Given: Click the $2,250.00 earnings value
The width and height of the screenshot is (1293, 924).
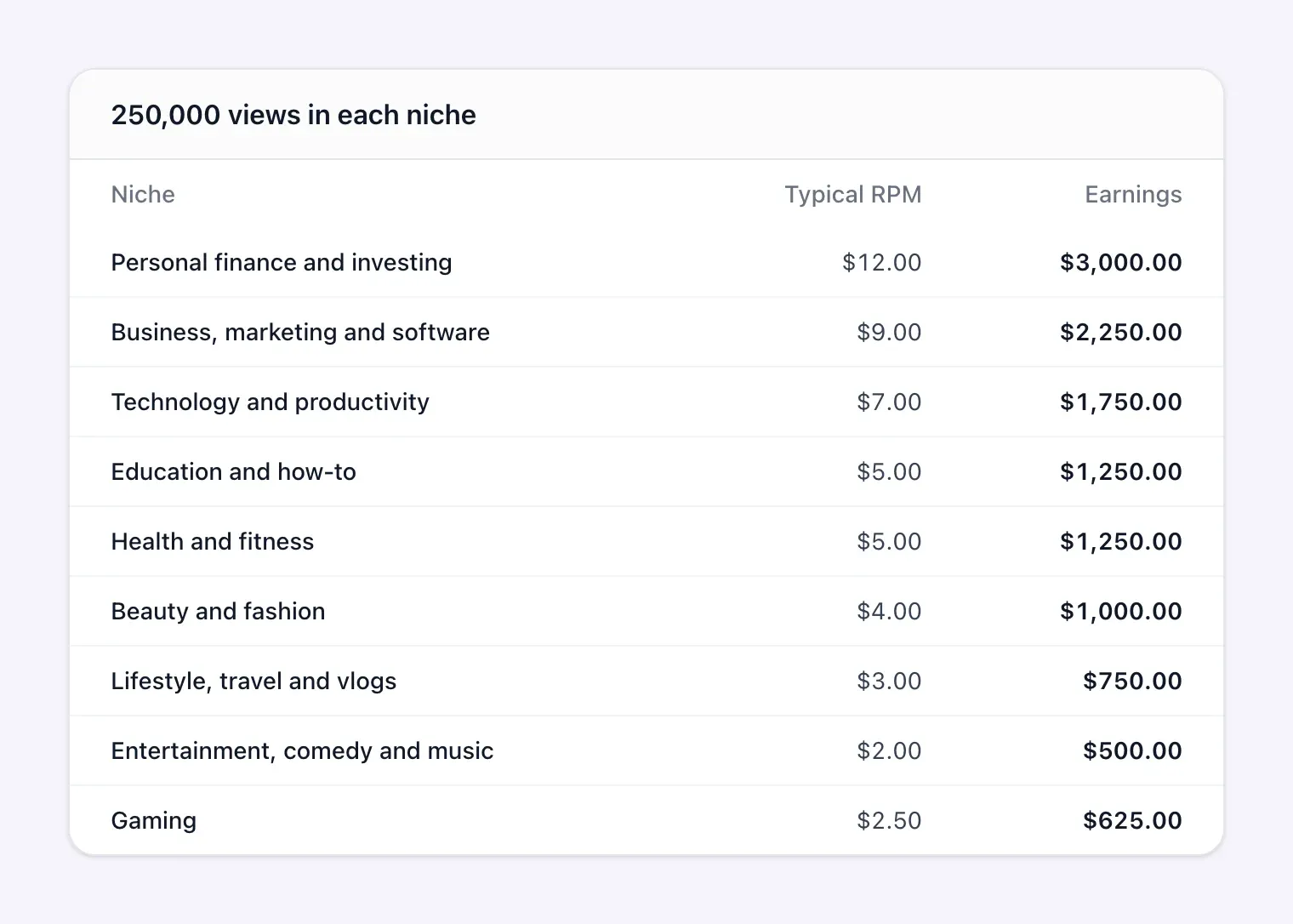Looking at the screenshot, I should coord(1120,332).
